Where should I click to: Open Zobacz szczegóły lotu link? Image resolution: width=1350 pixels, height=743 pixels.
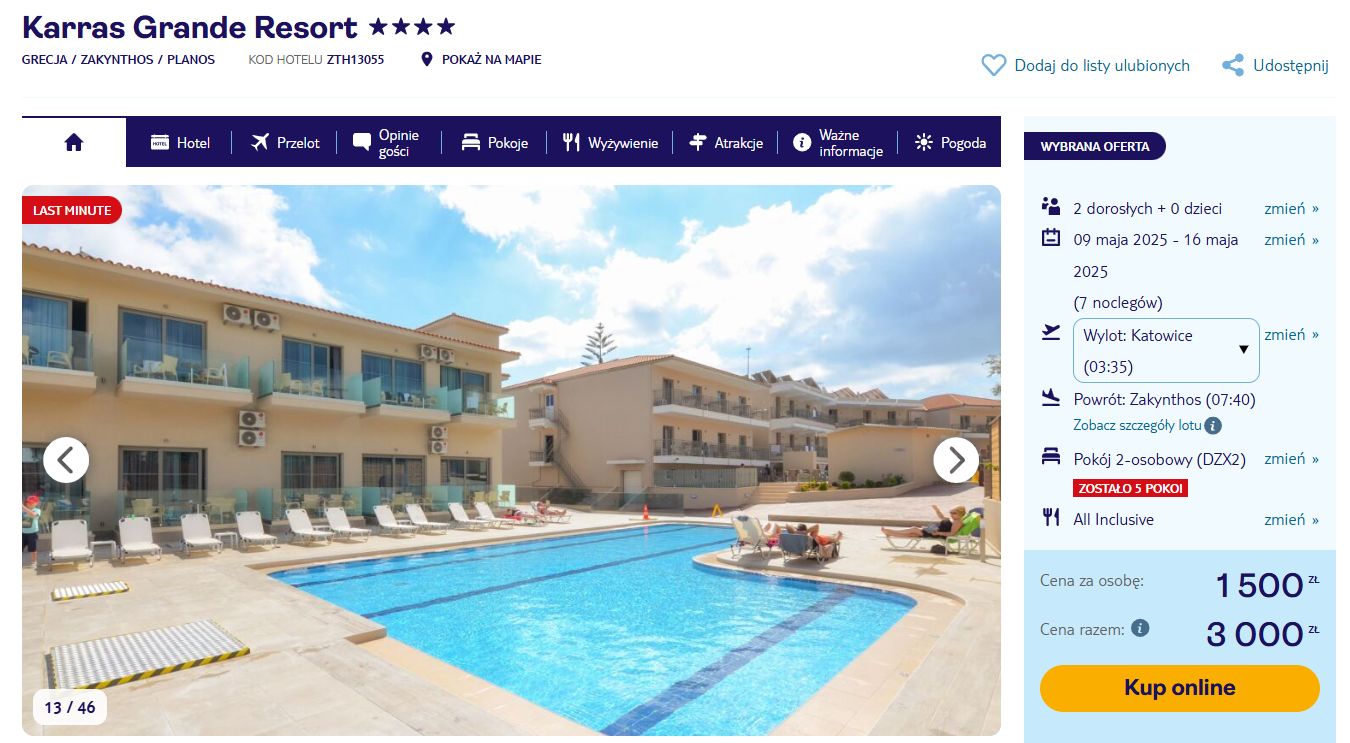coord(1137,425)
